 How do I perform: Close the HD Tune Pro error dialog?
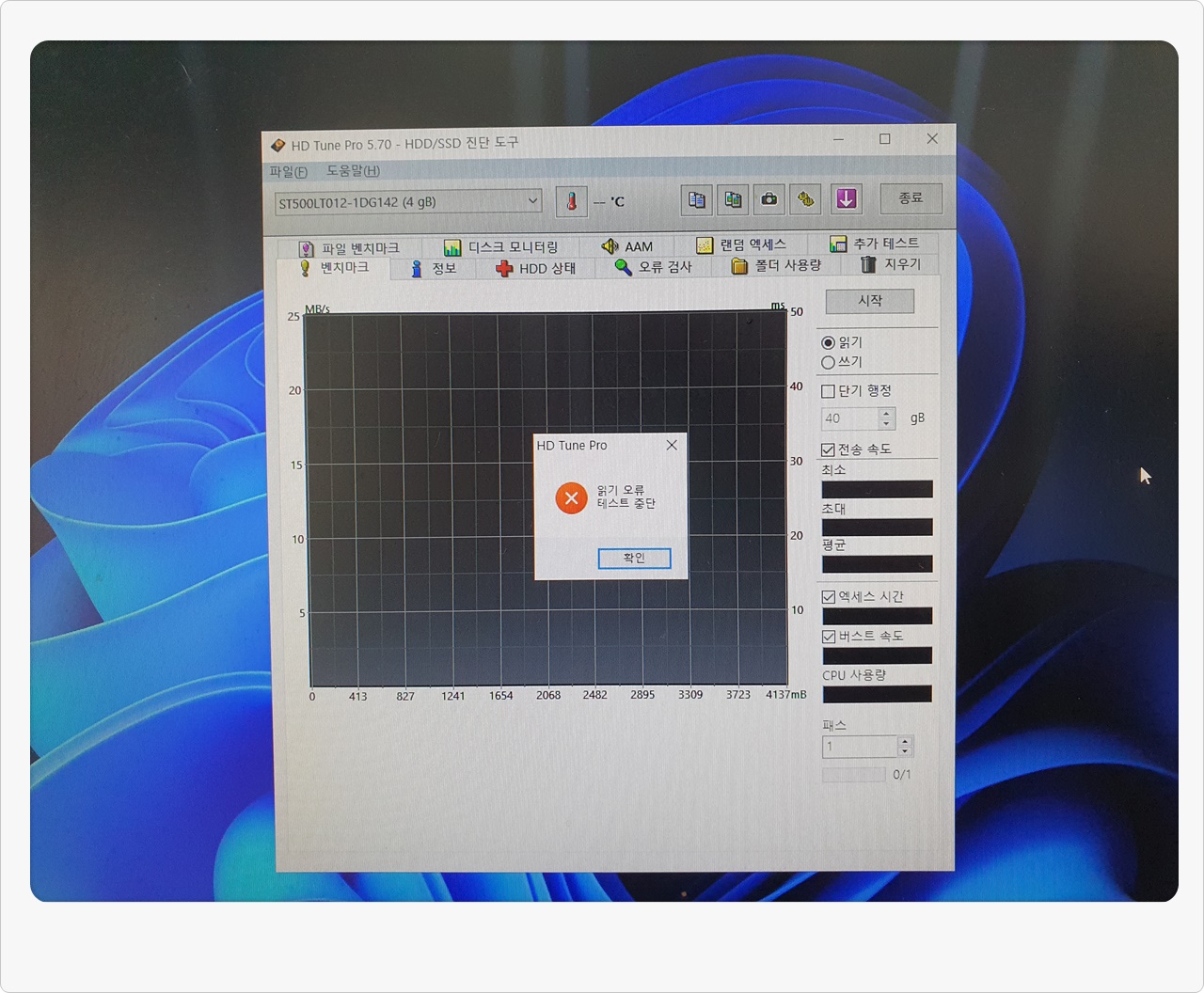pos(672,445)
